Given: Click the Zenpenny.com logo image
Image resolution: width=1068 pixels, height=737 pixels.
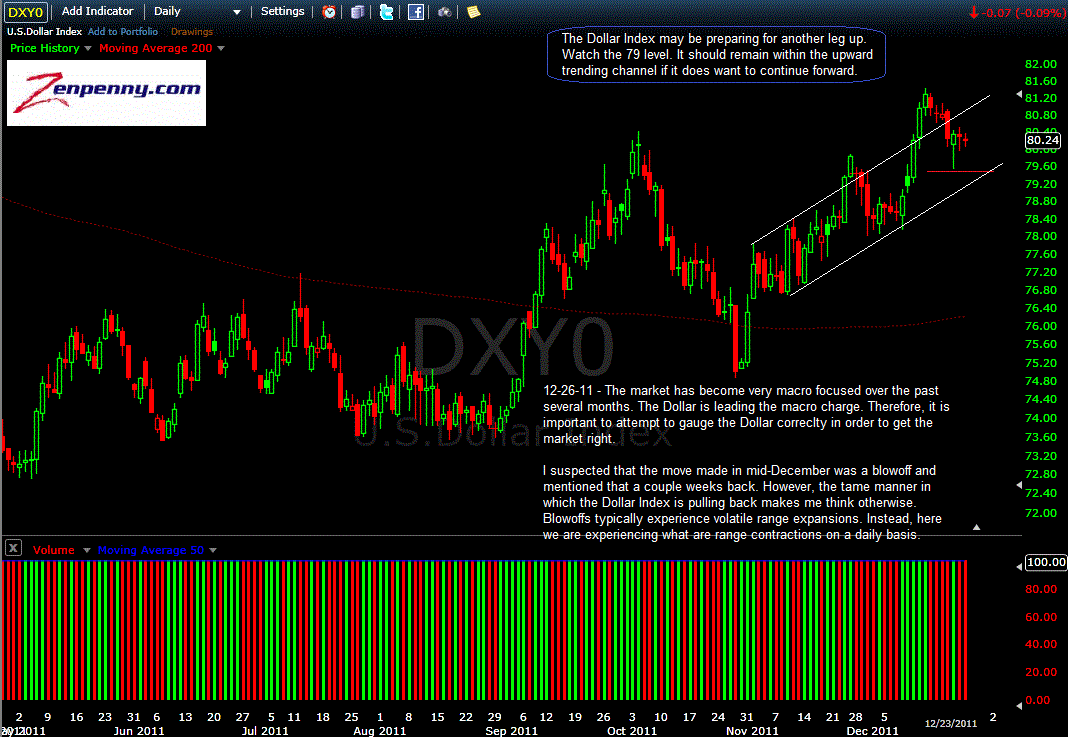Looking at the screenshot, I should (x=106, y=93).
